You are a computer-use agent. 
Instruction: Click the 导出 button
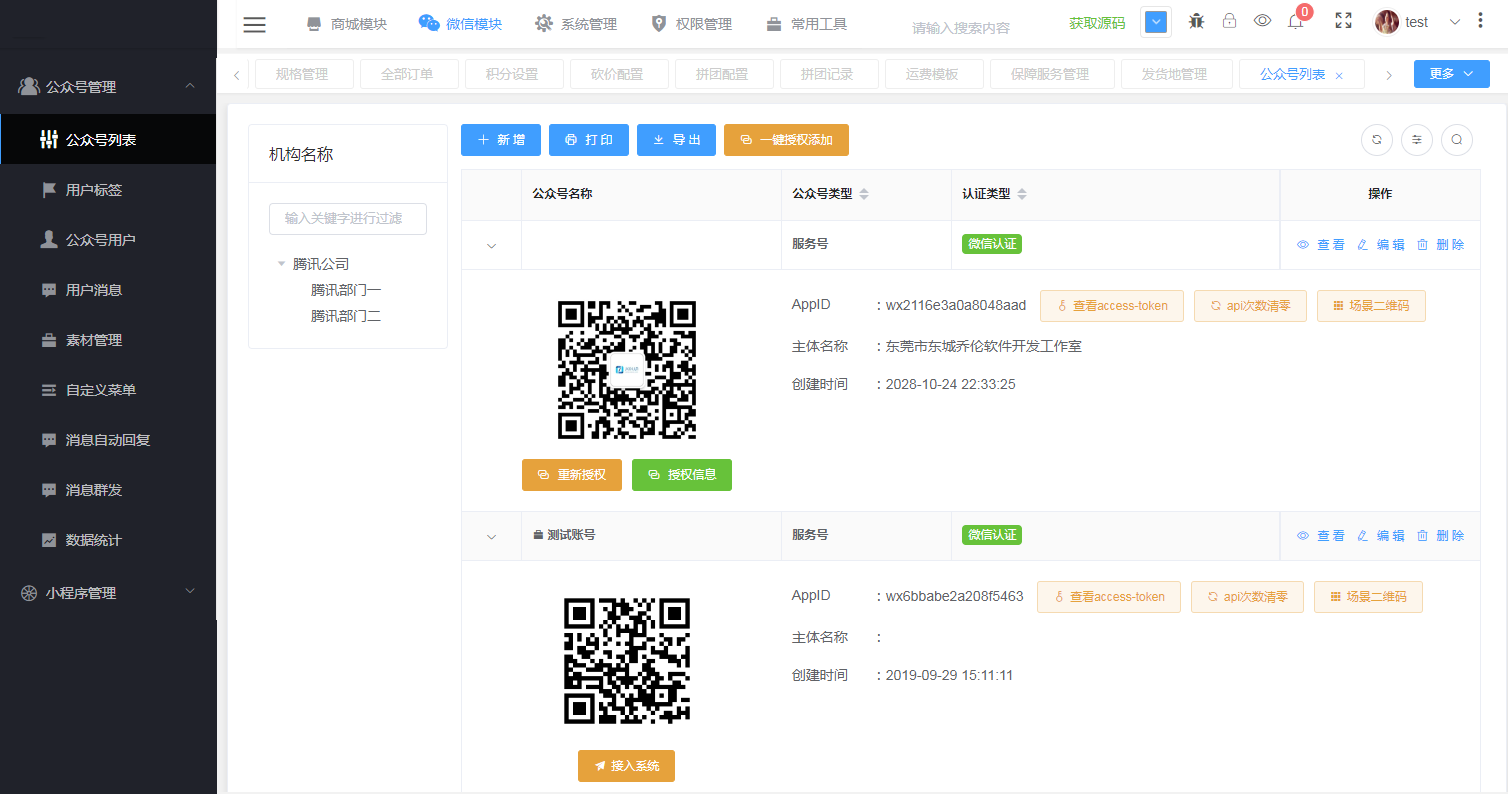[677, 140]
